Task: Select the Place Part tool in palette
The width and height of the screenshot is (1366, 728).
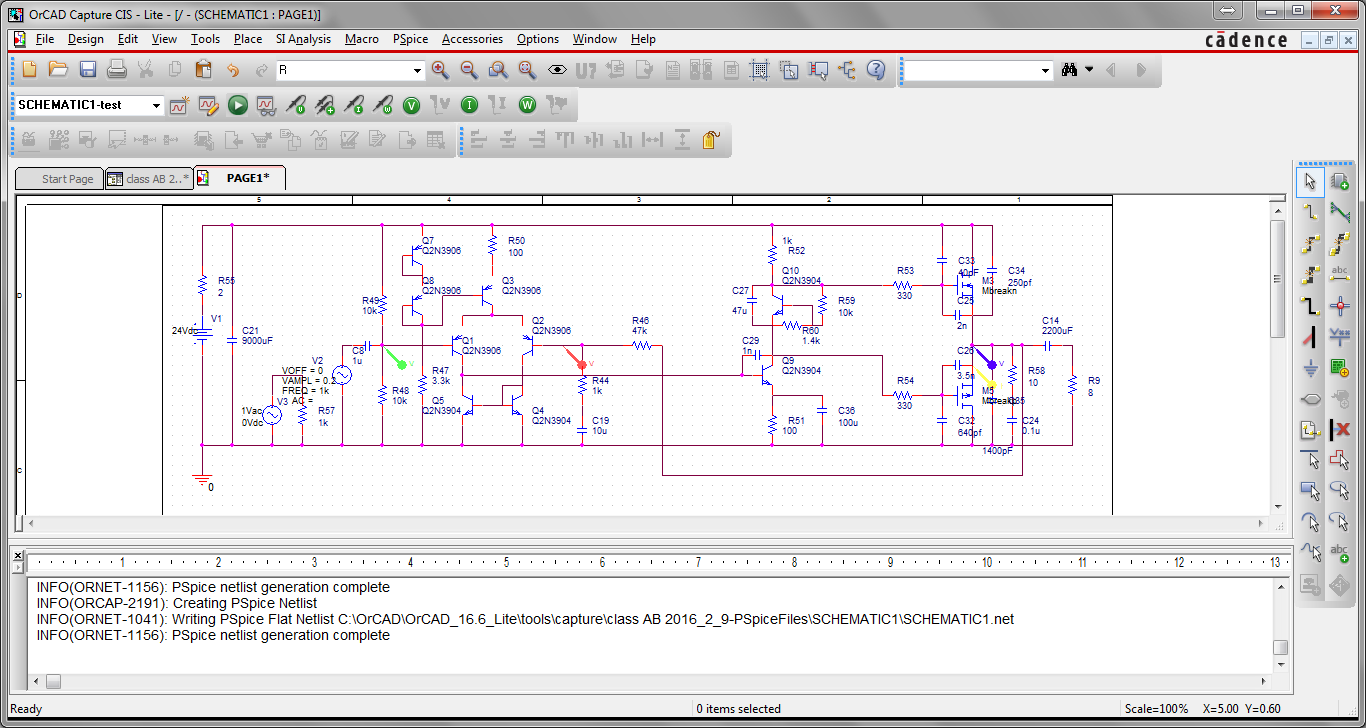Action: [1340, 181]
